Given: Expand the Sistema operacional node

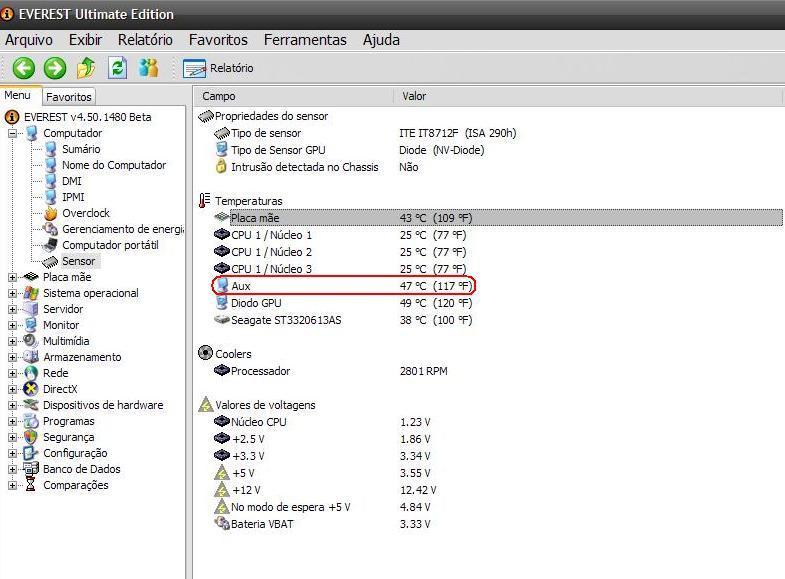Looking at the screenshot, I should (x=13, y=293).
